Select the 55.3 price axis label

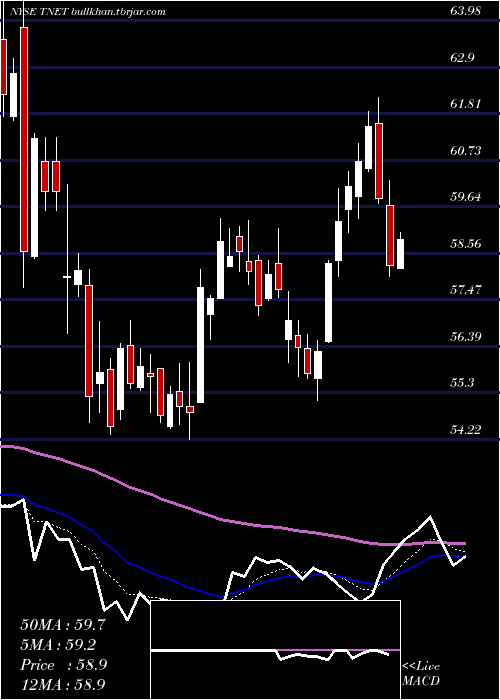click(463, 383)
